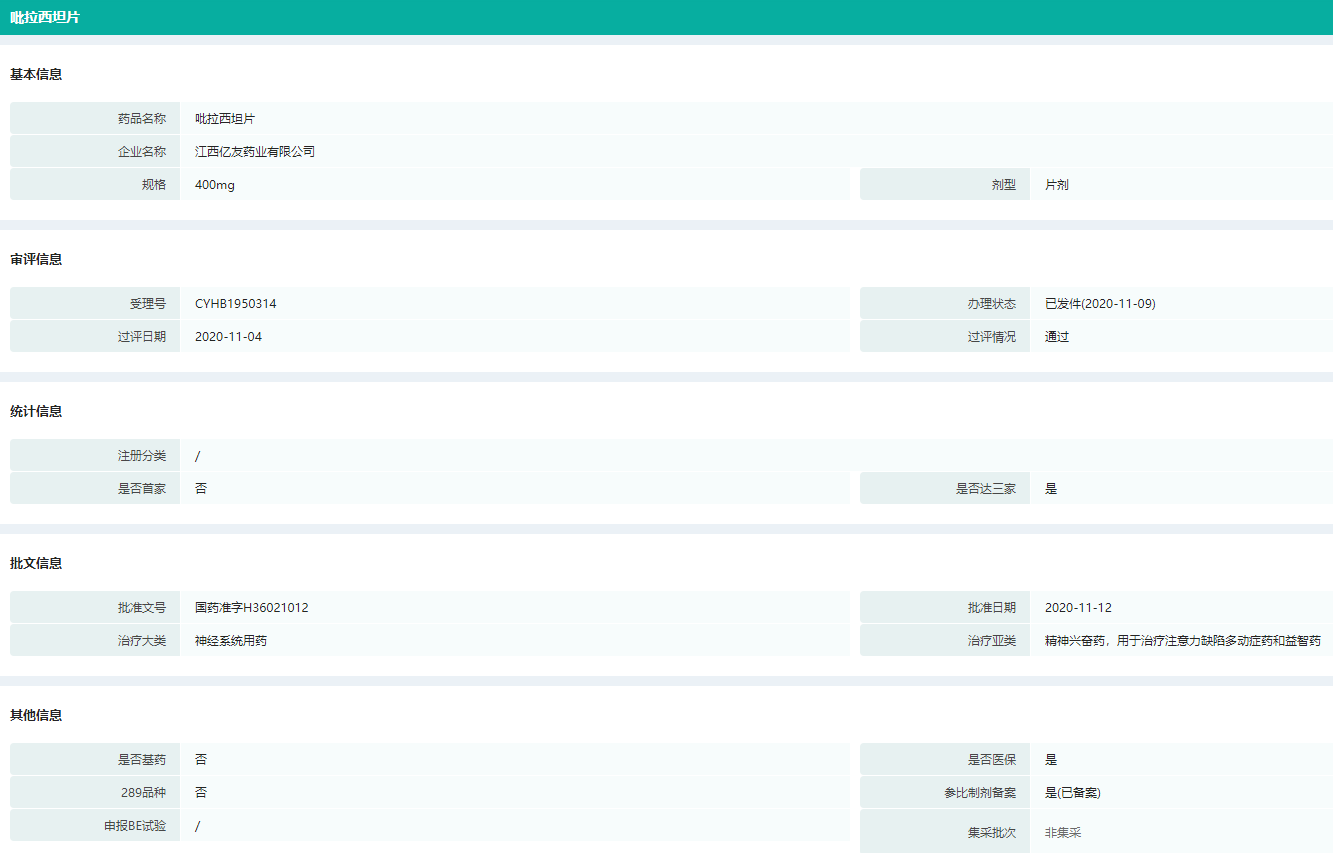The width and height of the screenshot is (1333, 853).
Task: Click approval number 国药准字H36021012
Action: point(252,608)
